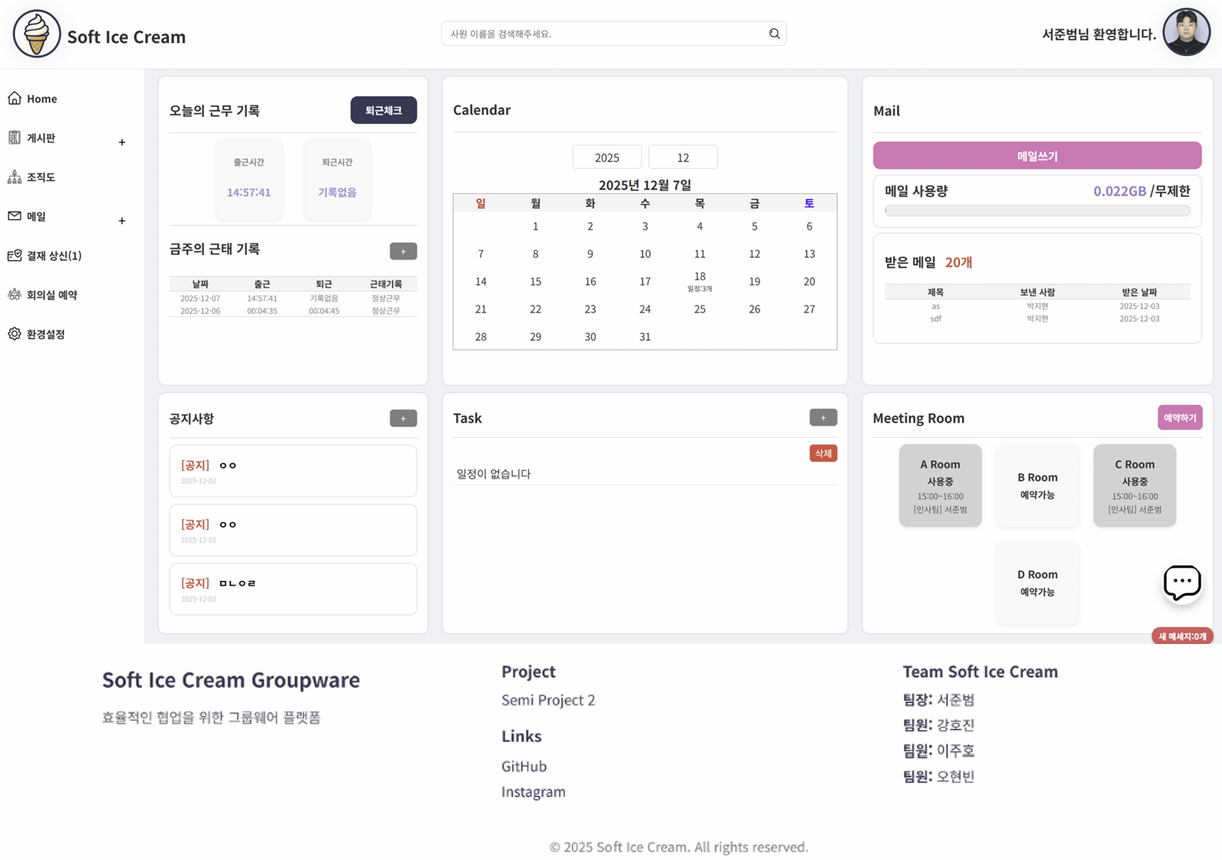Click the 메일쓰기 button
The width and height of the screenshot is (1222, 860).
point(1037,156)
